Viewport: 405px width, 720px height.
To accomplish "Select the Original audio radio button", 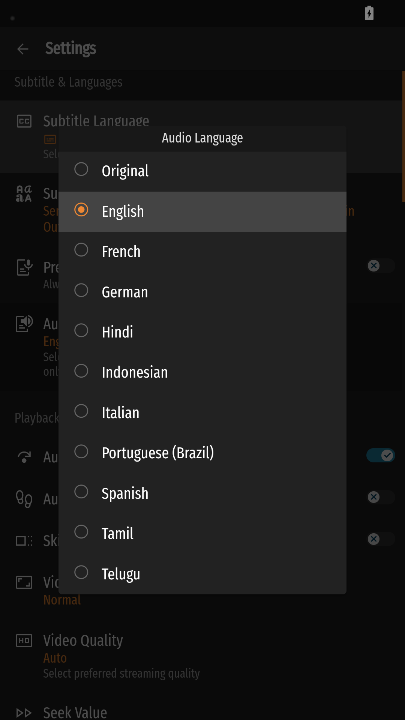I will [202, 171].
